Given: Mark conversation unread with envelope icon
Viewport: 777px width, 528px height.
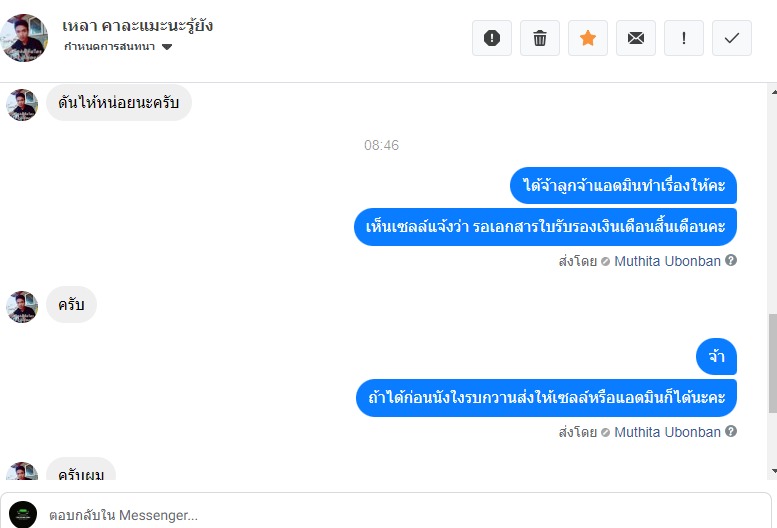Looking at the screenshot, I should click(x=636, y=38).
